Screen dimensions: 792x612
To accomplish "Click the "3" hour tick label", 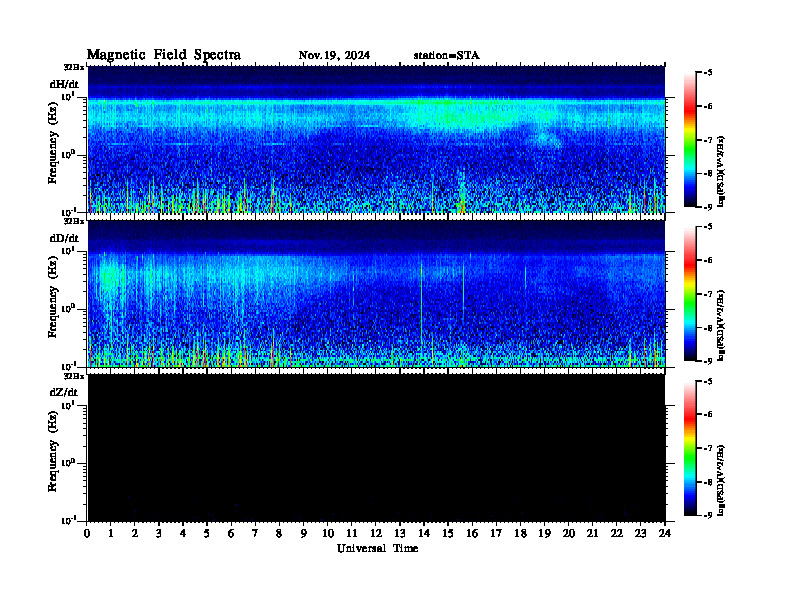I will tap(159, 533).
